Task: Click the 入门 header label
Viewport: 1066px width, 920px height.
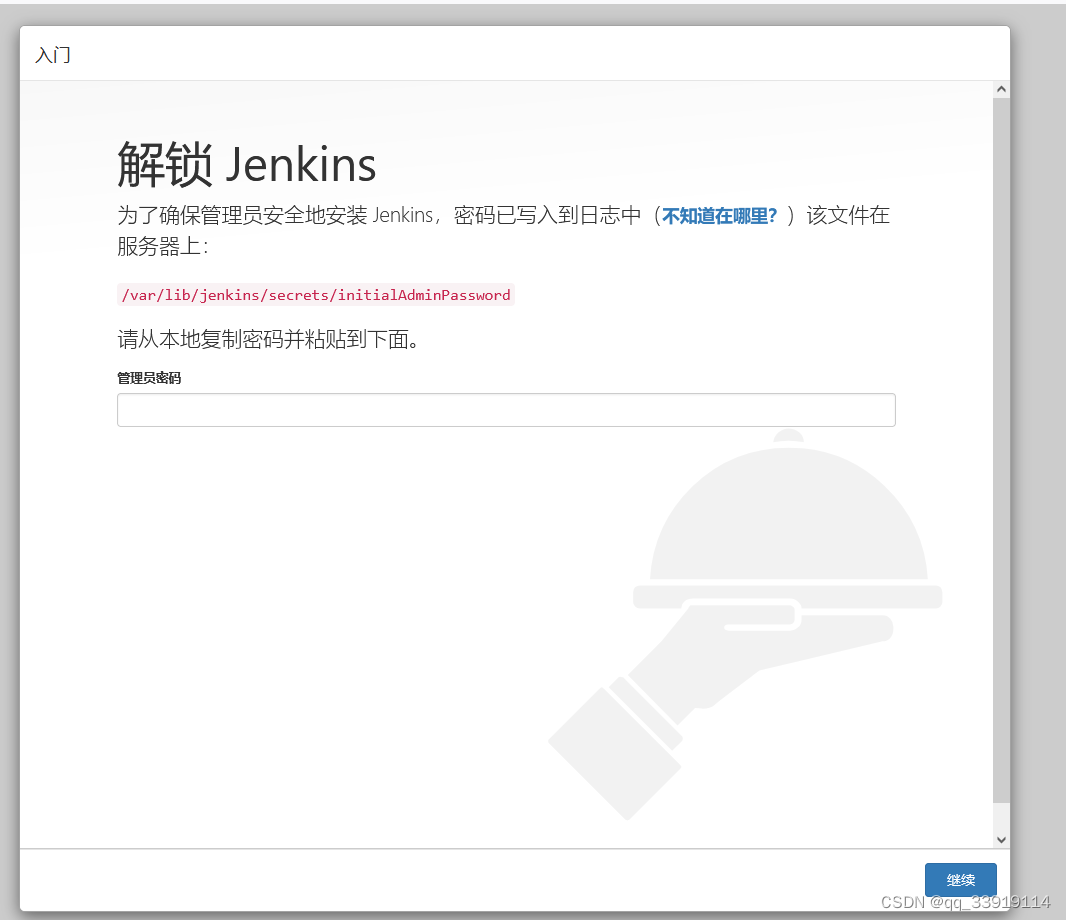Action: click(53, 55)
